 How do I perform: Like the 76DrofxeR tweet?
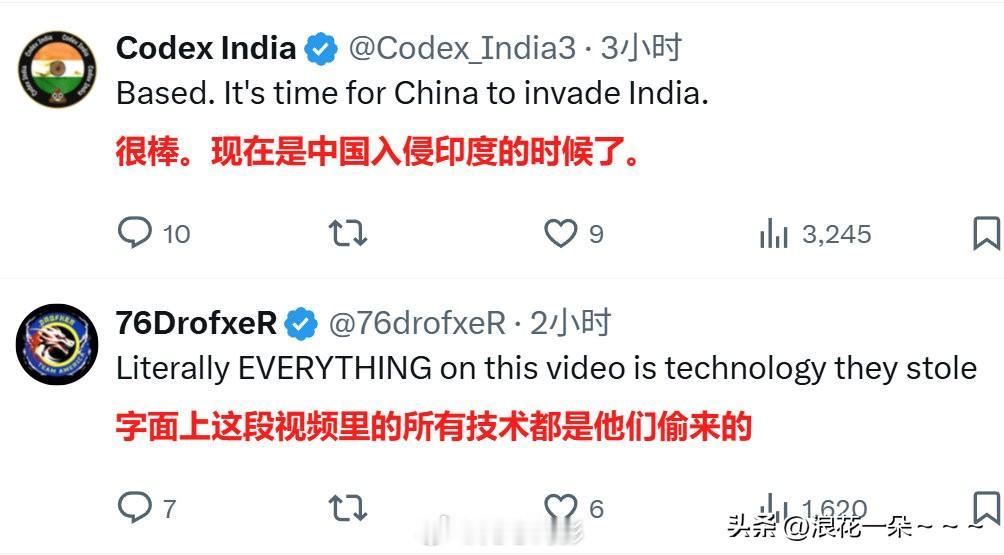click(x=574, y=508)
